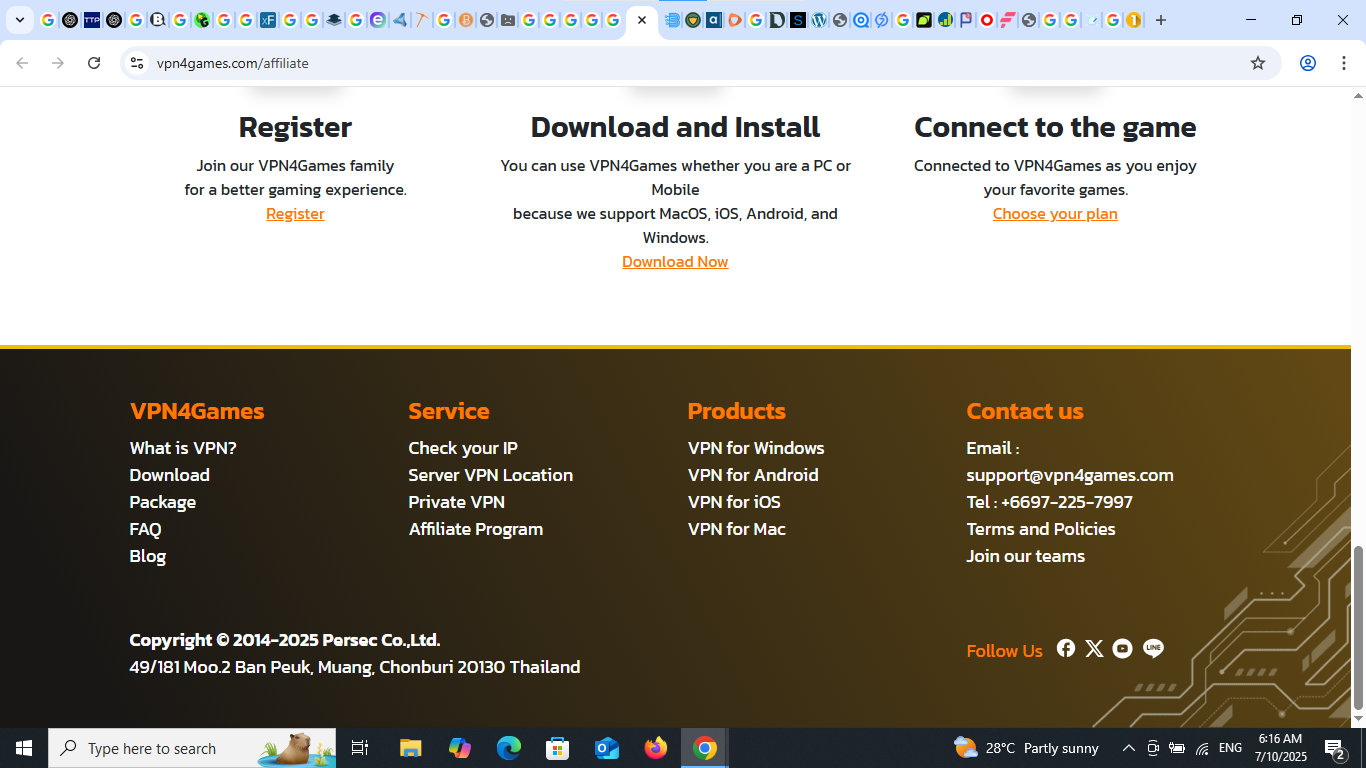Switch to the xF favicon tab
1366x768 pixels.
pos(268,20)
